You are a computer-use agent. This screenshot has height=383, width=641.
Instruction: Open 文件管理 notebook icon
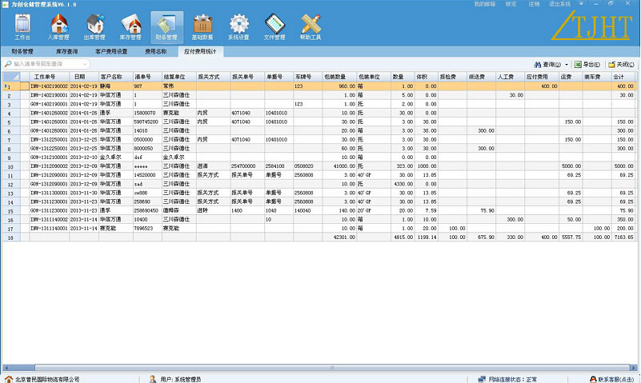pyautogui.click(x=274, y=27)
